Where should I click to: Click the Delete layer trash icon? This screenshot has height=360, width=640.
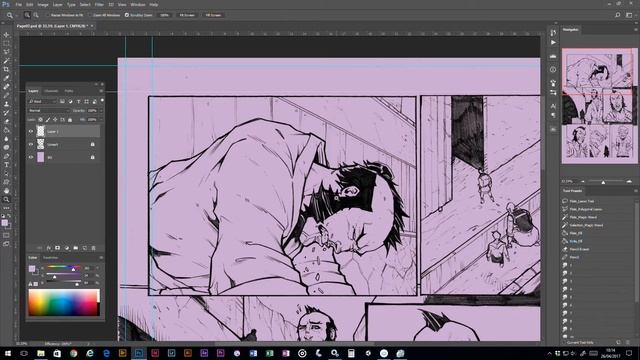click(93, 248)
